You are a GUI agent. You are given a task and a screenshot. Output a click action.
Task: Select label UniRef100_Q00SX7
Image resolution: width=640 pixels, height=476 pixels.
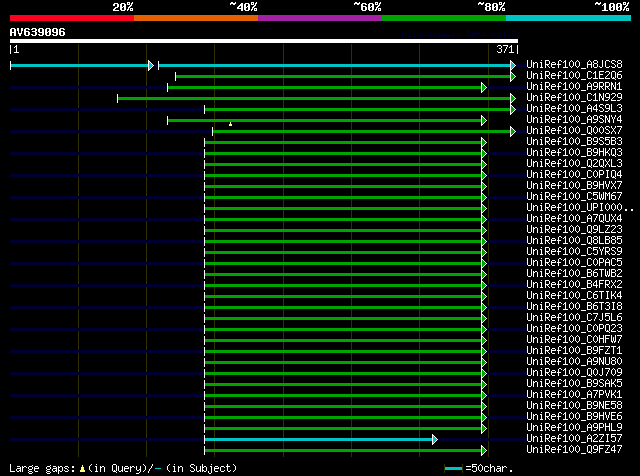tap(574, 131)
